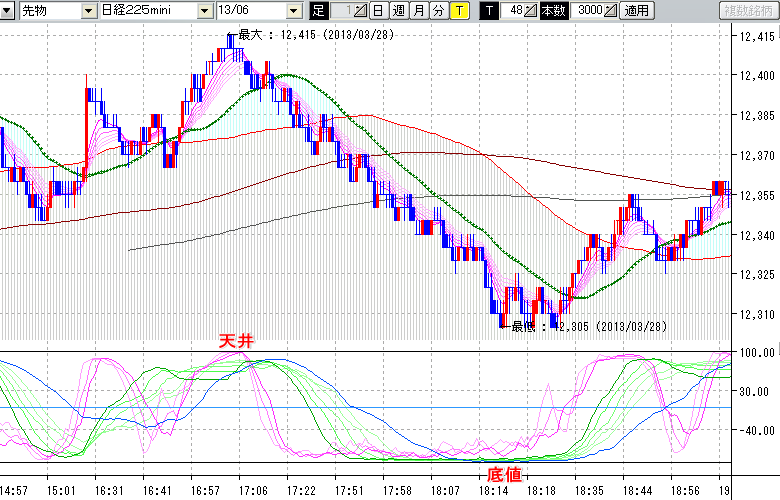The image size is (780, 500).
Task: Click the 足 candlestick label icon
Action: [319, 11]
